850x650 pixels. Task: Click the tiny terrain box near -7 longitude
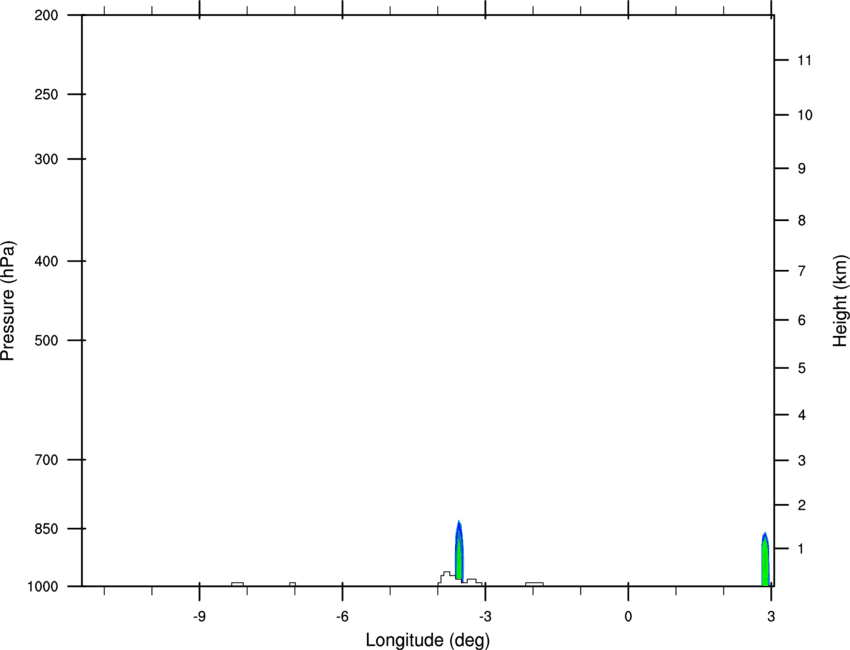point(292,584)
